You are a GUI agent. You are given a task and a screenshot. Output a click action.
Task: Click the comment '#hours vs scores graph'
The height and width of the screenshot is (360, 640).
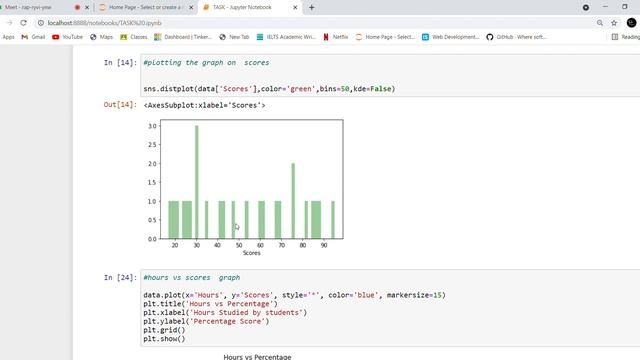(191, 278)
